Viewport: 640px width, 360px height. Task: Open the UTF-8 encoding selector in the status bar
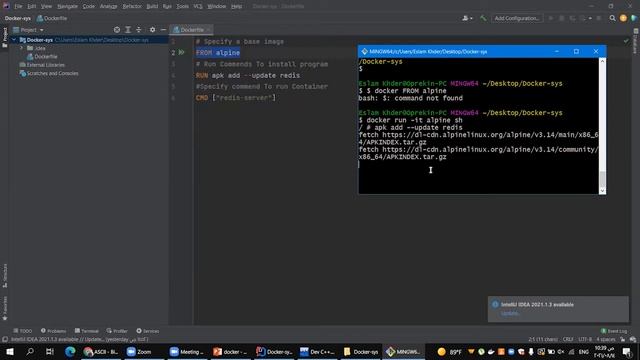[x=584, y=339]
